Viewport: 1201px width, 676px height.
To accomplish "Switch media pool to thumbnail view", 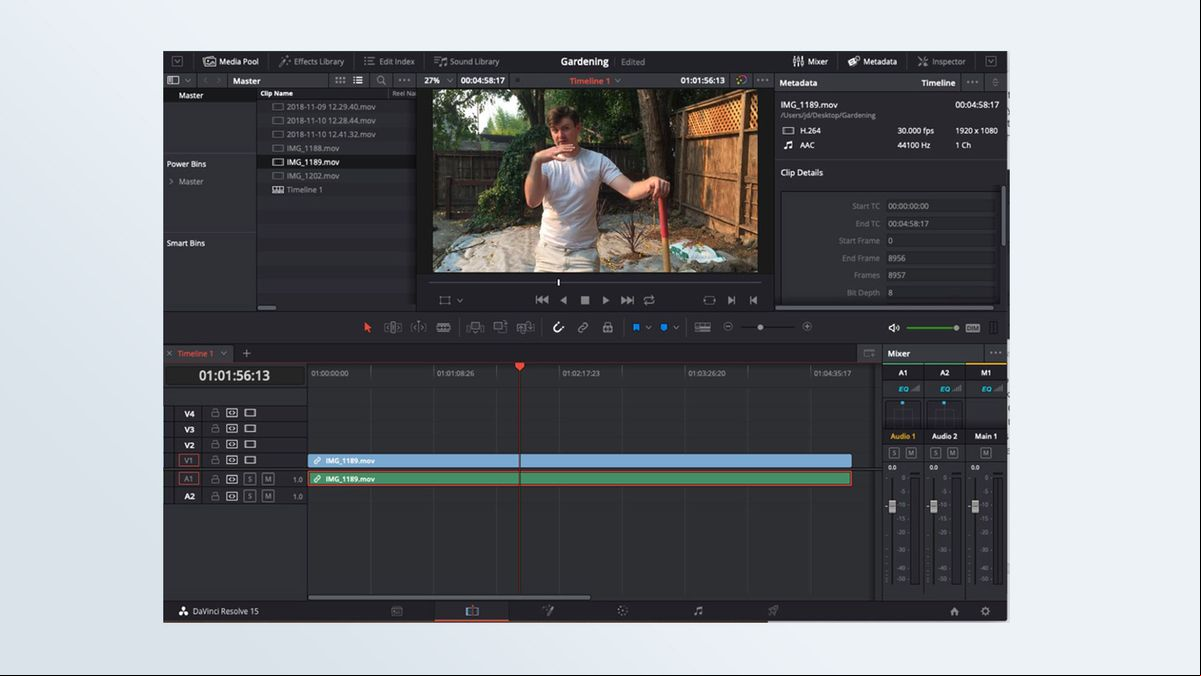I will 340,81.
